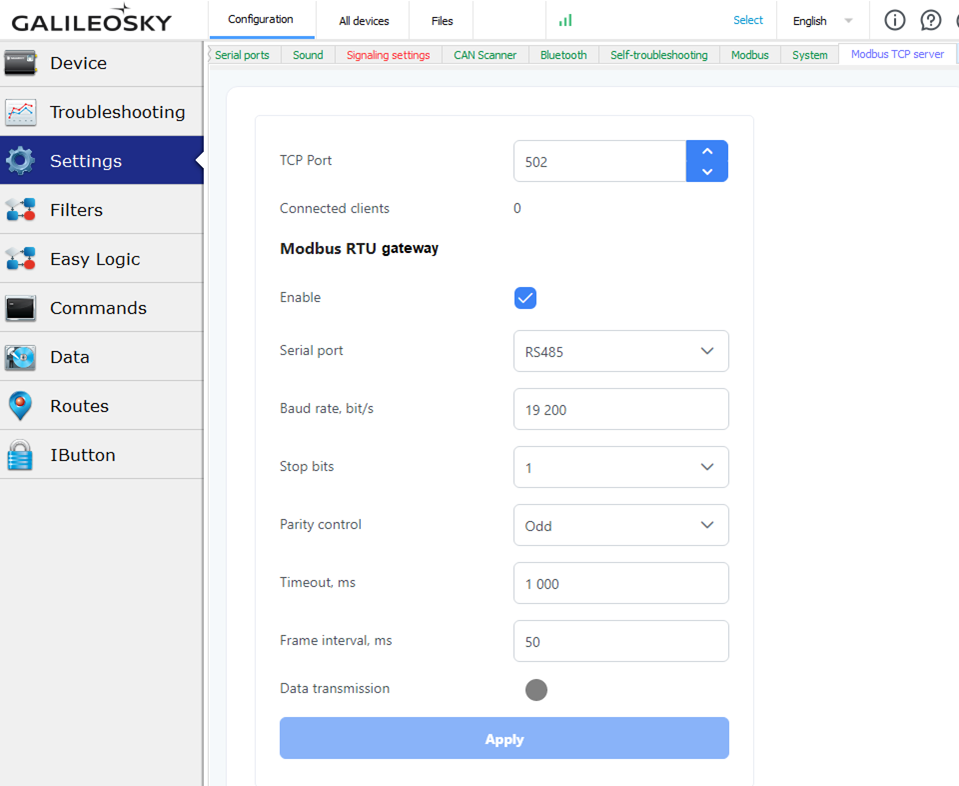Open the Stop bits dropdown
Image resolution: width=959 pixels, height=786 pixels.
tap(621, 467)
